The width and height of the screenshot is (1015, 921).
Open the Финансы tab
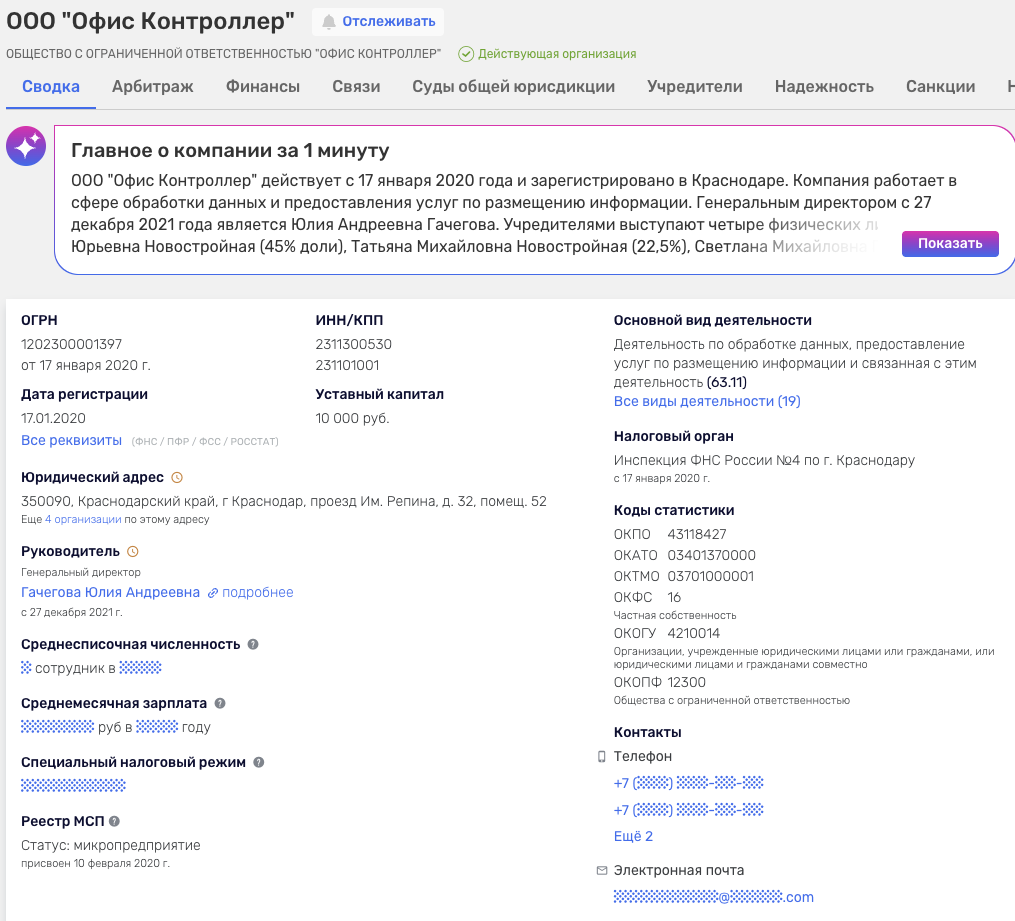(263, 87)
